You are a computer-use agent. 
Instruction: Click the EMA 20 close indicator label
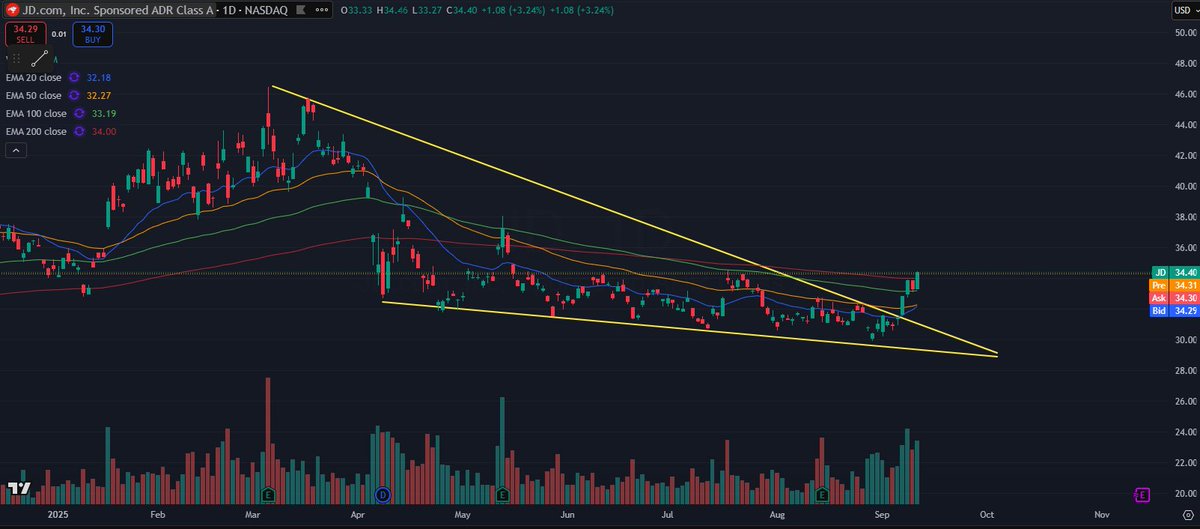pyautogui.click(x=36, y=77)
